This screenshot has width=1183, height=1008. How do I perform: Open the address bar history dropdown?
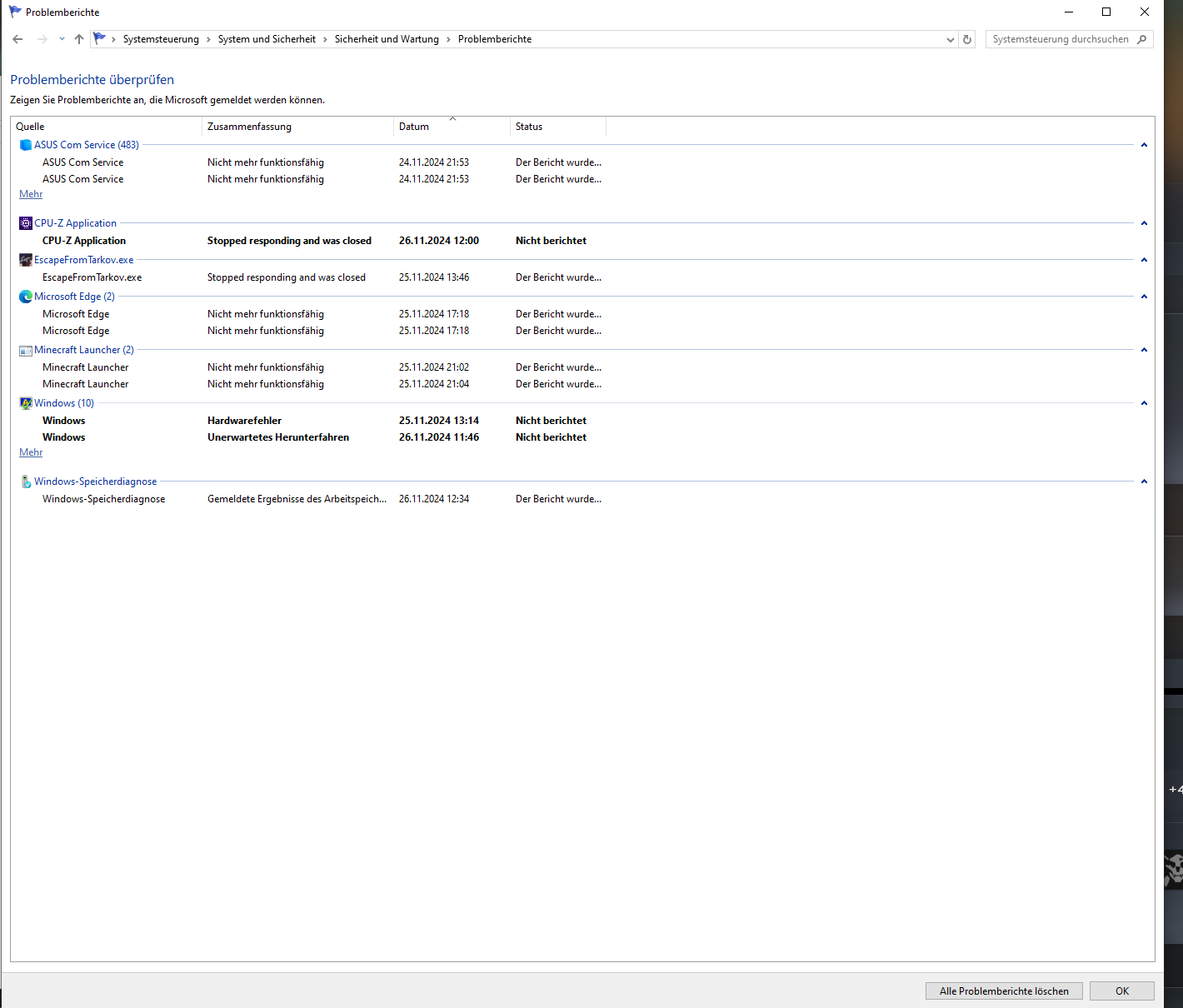[x=951, y=39]
